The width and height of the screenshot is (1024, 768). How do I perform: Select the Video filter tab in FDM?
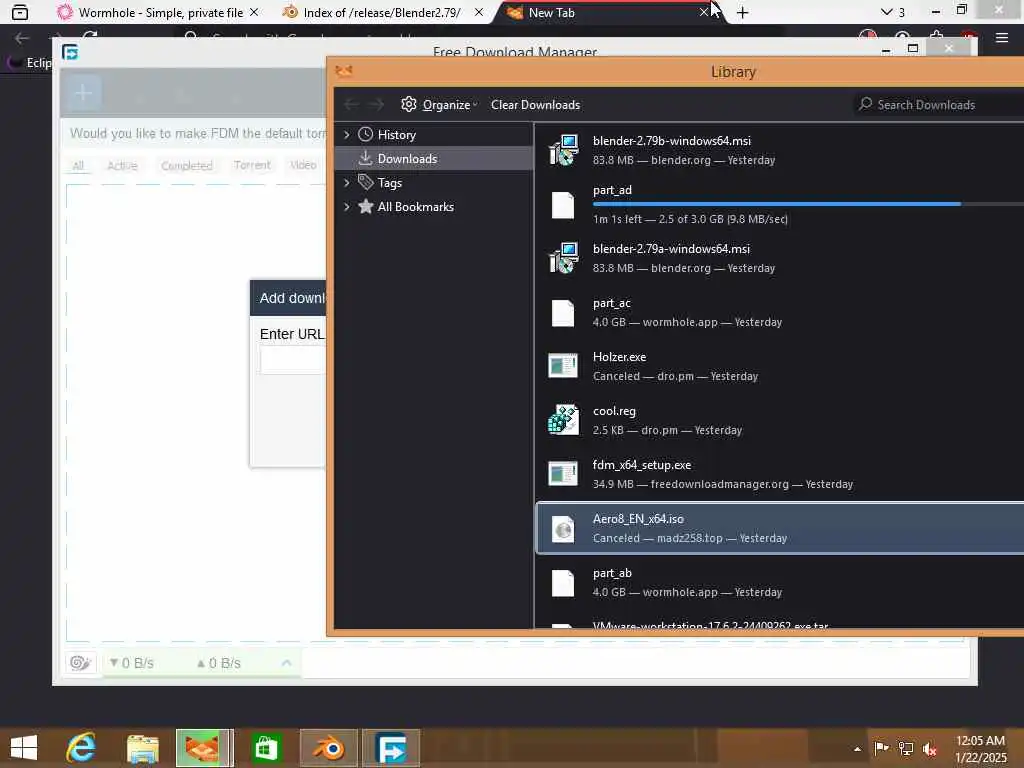click(303, 165)
